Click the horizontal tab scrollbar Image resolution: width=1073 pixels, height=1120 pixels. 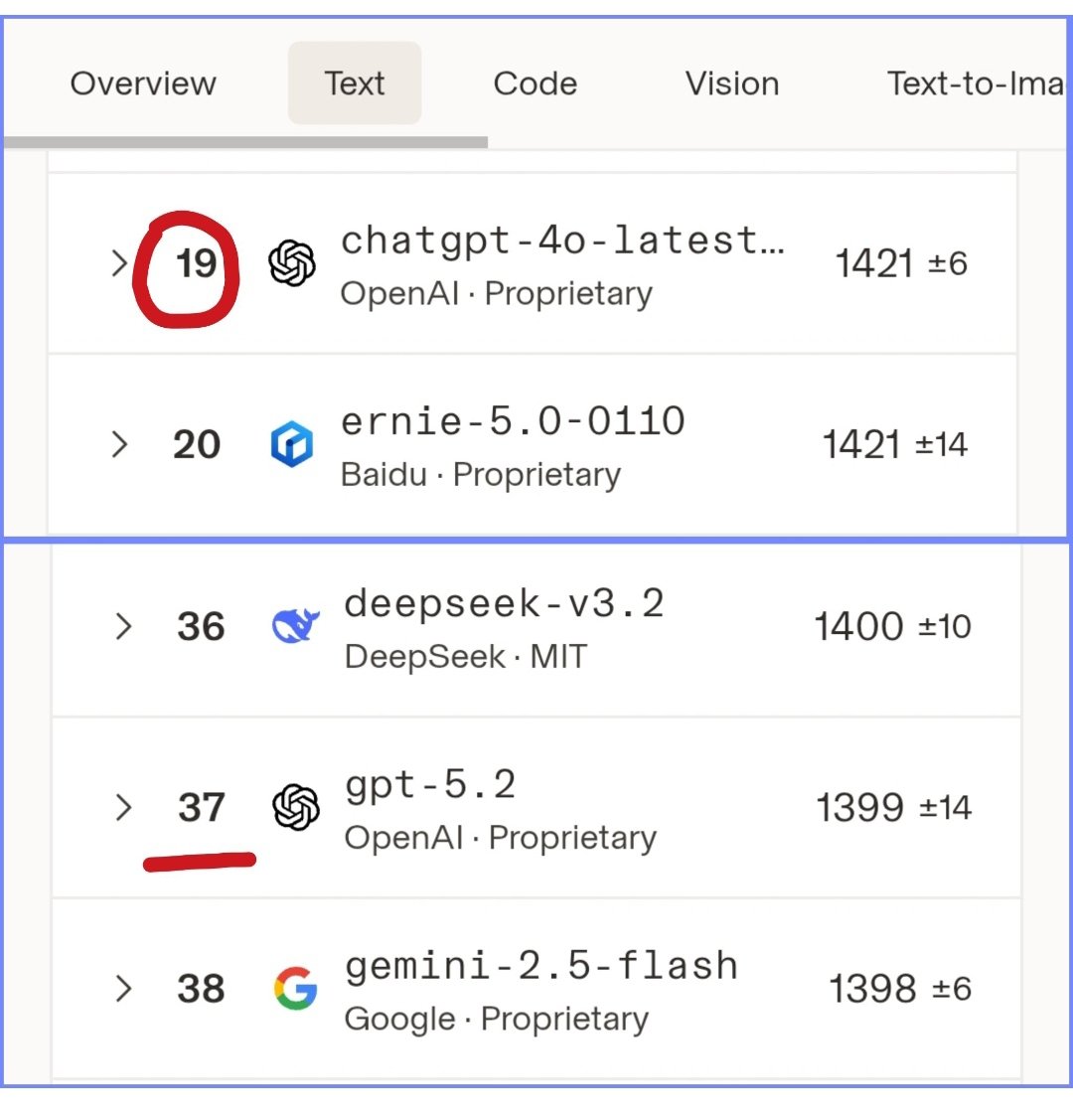click(245, 142)
